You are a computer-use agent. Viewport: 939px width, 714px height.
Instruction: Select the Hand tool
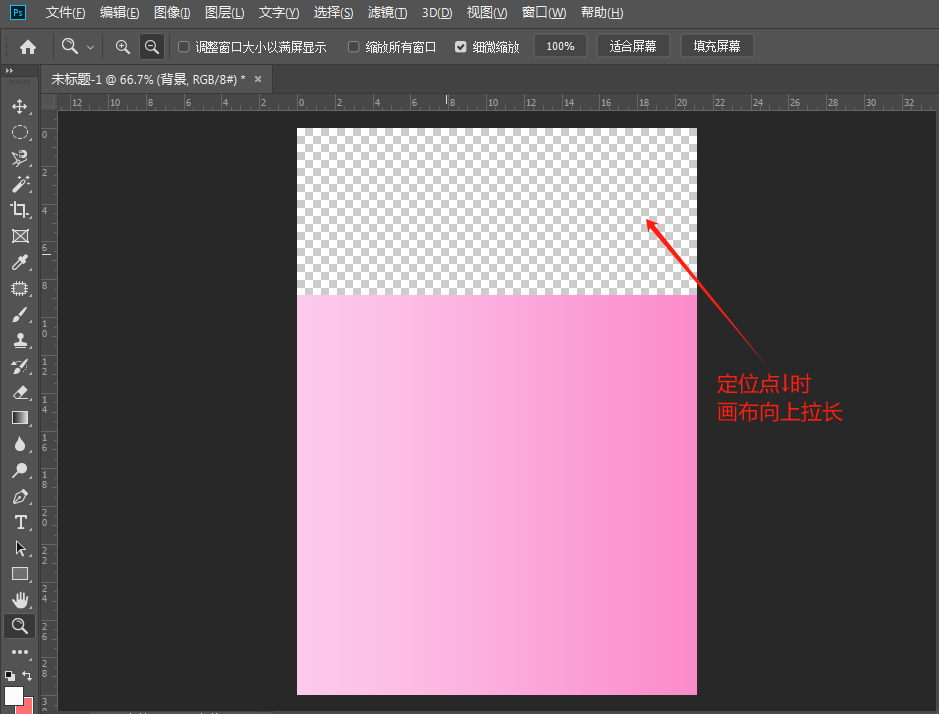pyautogui.click(x=20, y=600)
